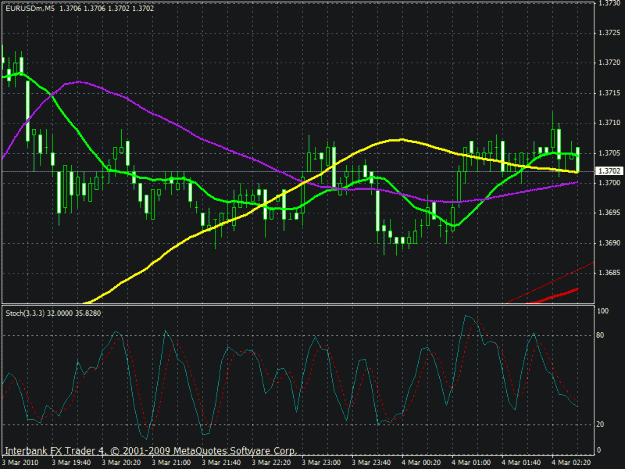This screenshot has width=625, height=469.
Task: Click the 1.3690 price axis label
Action: tap(610, 243)
